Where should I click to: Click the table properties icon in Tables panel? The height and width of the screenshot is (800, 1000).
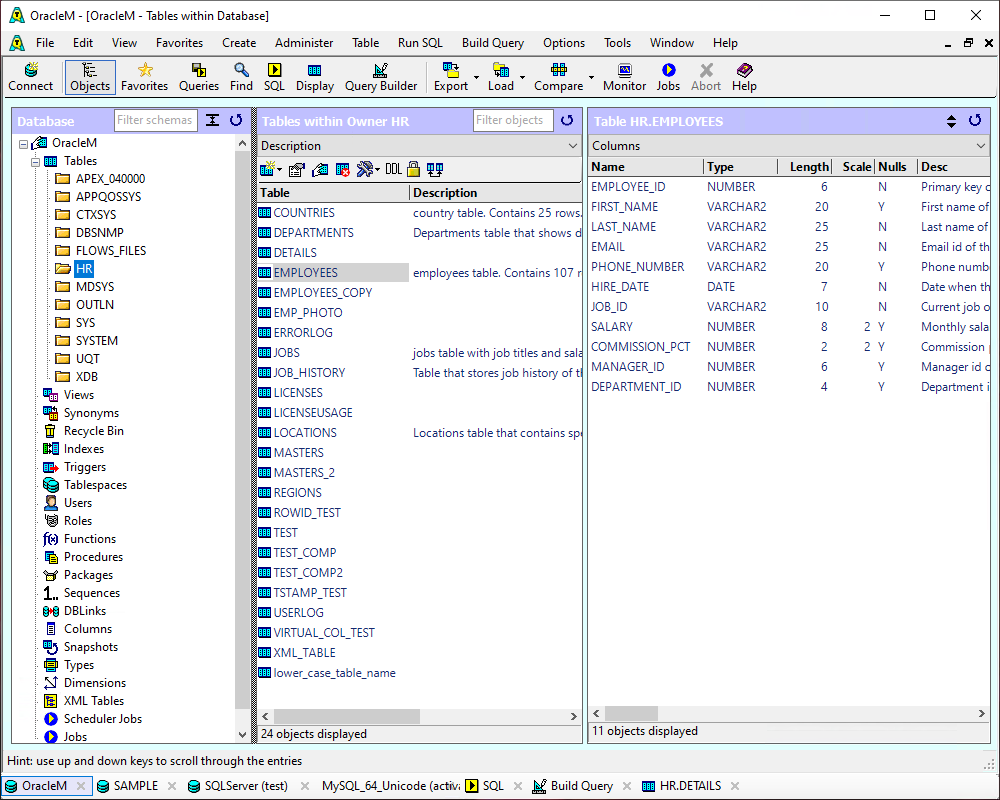pyautogui.click(x=297, y=170)
